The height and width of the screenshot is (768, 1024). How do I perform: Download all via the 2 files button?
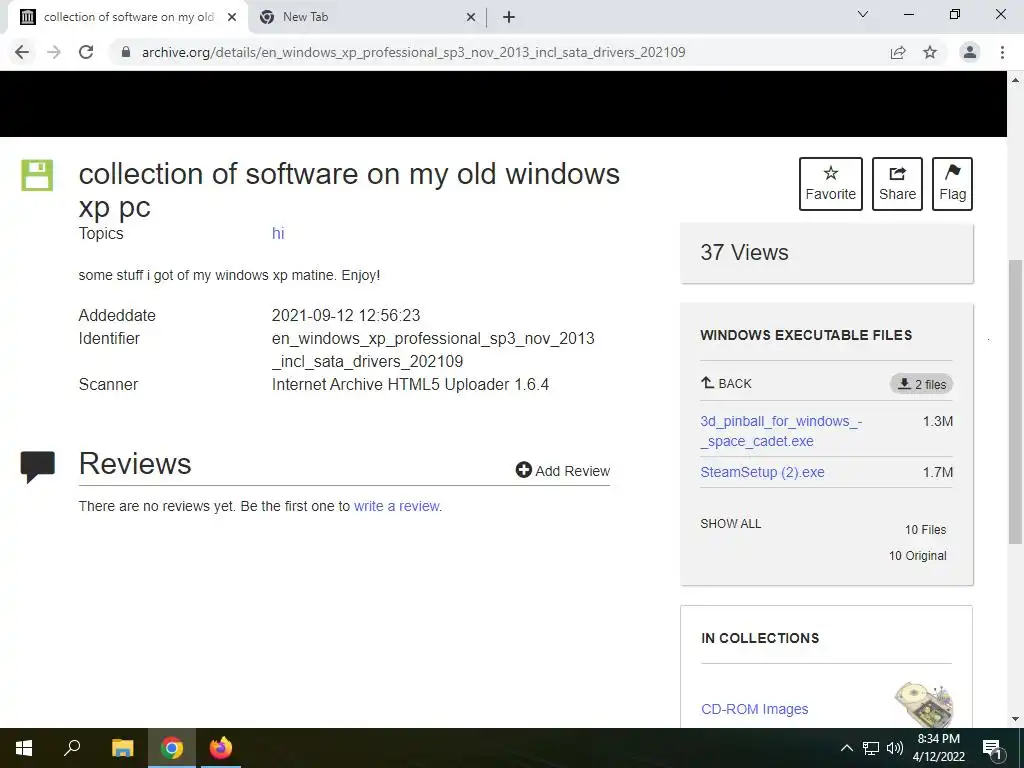click(x=921, y=384)
